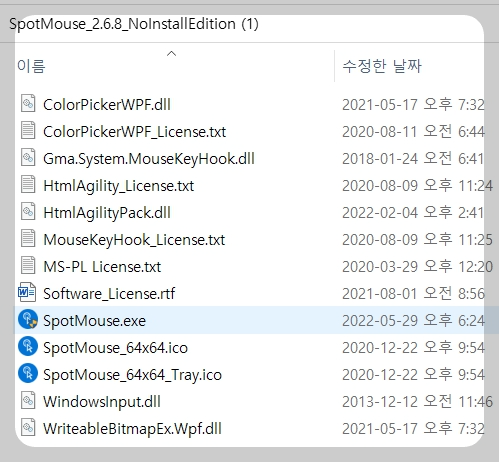Click the date 2020-08-11 오전 6:44
The image size is (499, 462).
coord(413,131)
